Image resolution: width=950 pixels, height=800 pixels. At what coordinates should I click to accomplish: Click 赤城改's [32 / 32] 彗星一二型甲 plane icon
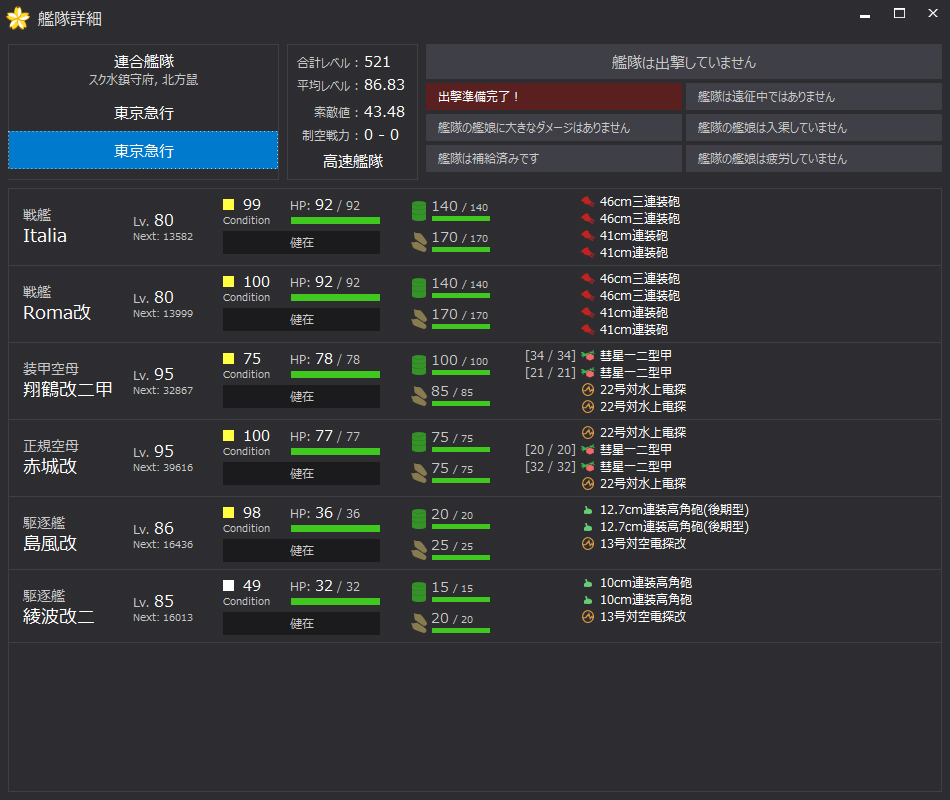click(x=588, y=466)
